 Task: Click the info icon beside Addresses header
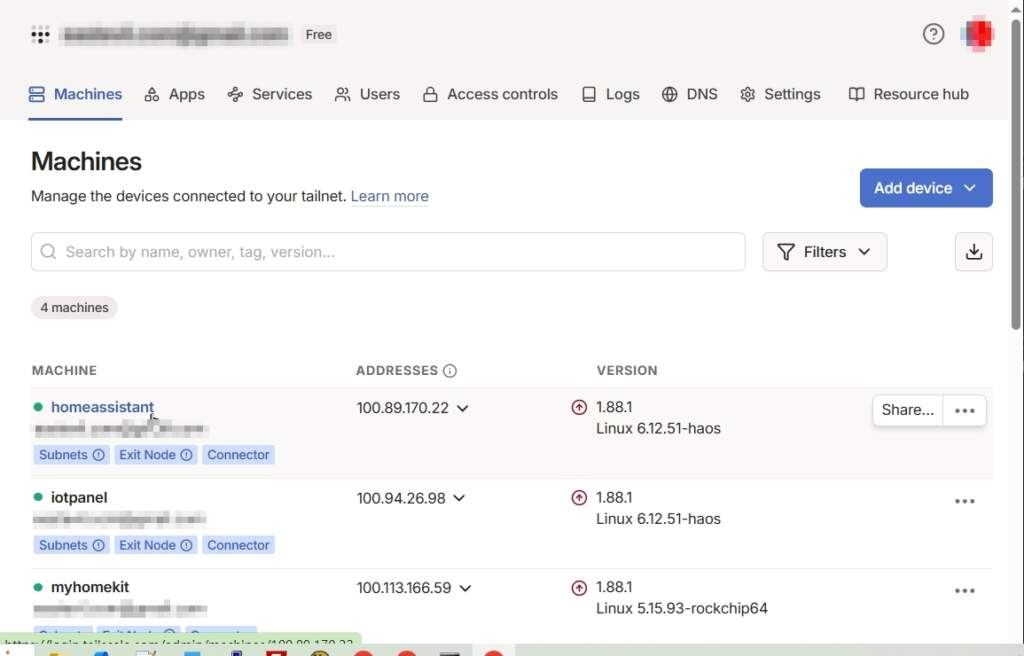pos(450,371)
